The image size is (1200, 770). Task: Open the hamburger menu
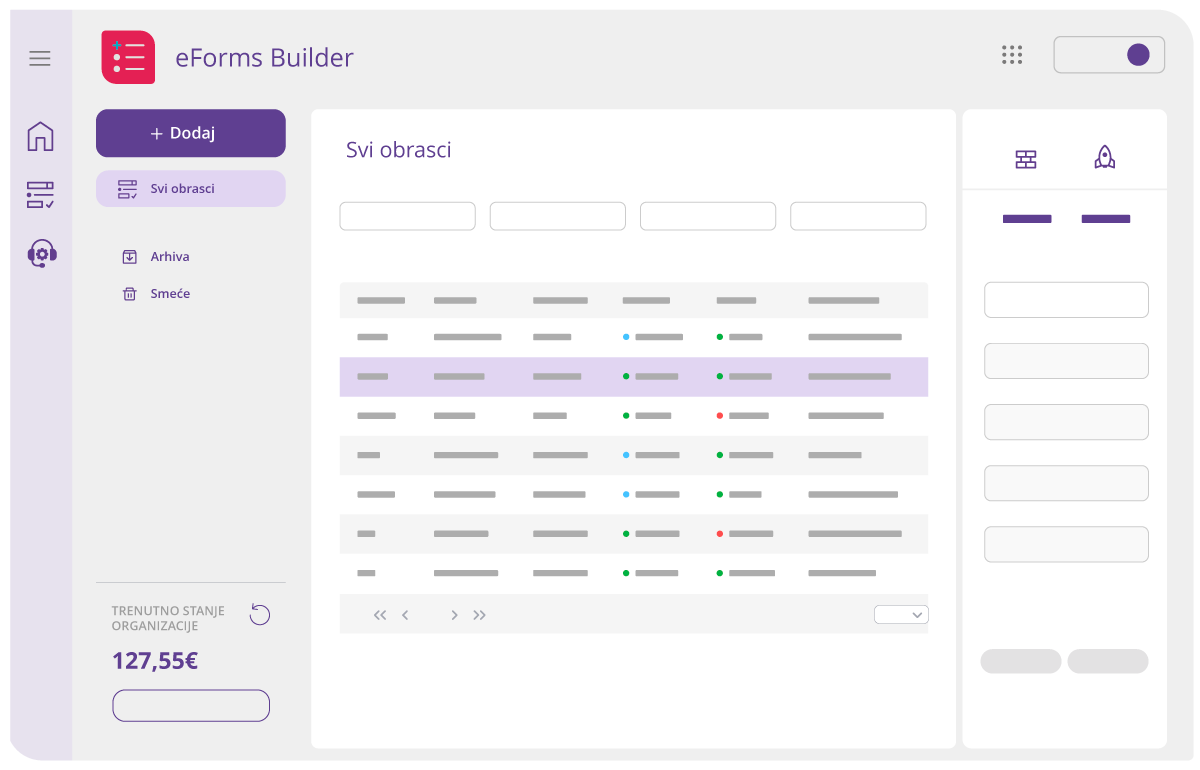tap(40, 58)
